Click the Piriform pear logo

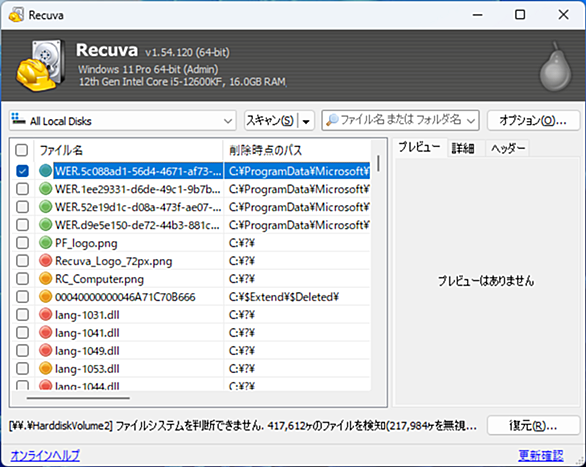tap(555, 67)
